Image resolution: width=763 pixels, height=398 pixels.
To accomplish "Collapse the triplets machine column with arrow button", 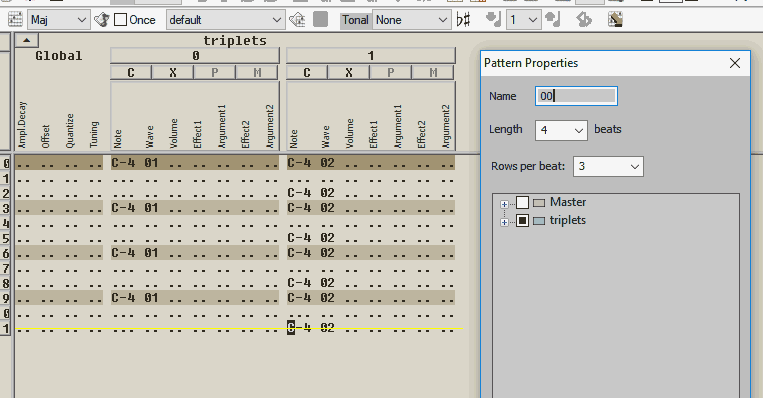I will (27, 40).
